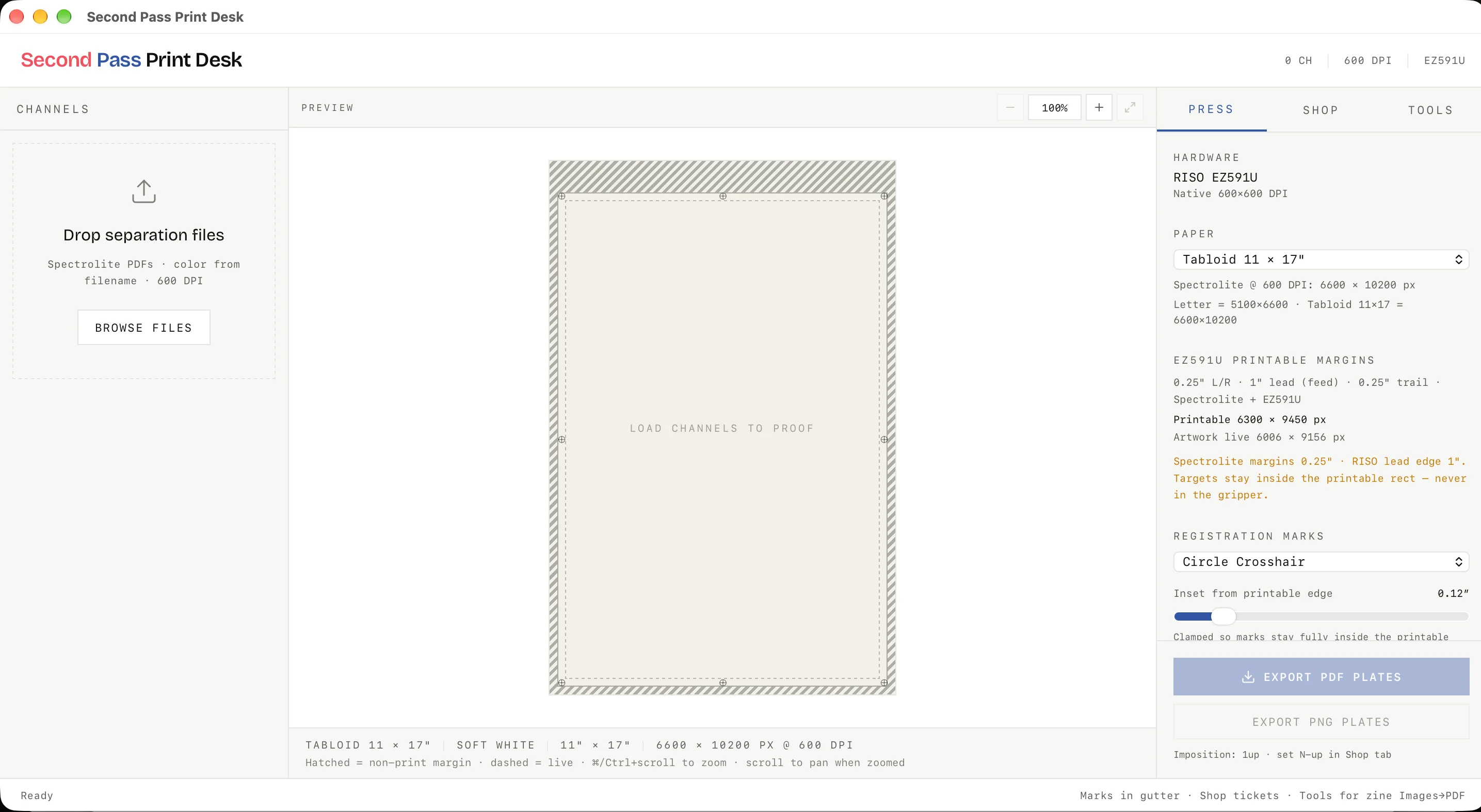
Task: Click Export PDF Plates button
Action: tap(1321, 677)
